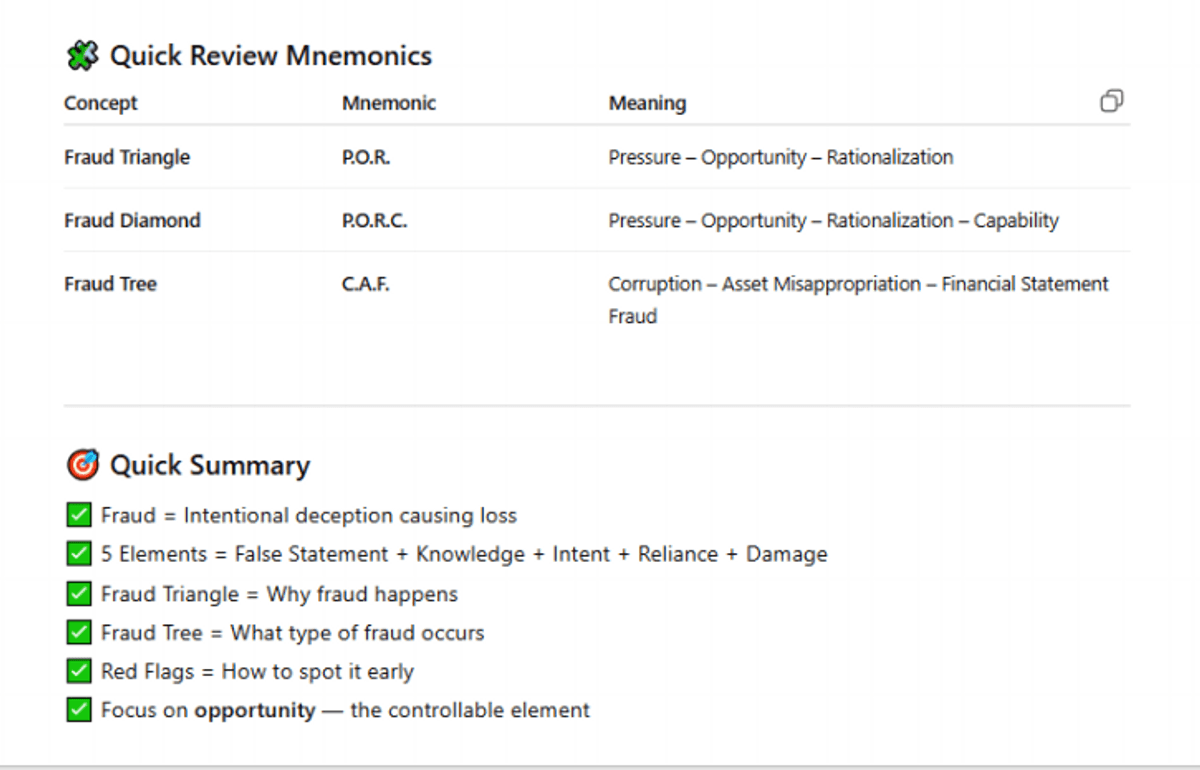Click the checkmark next to Red Flags
1200x770 pixels.
click(x=79, y=672)
